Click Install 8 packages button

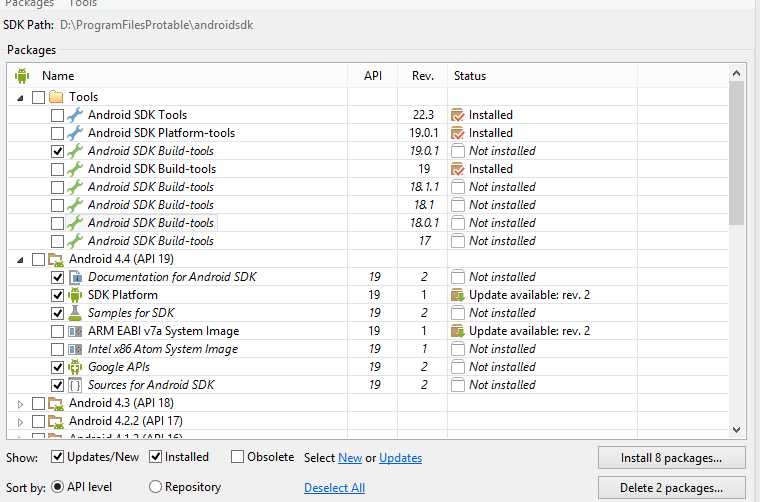tap(671, 458)
